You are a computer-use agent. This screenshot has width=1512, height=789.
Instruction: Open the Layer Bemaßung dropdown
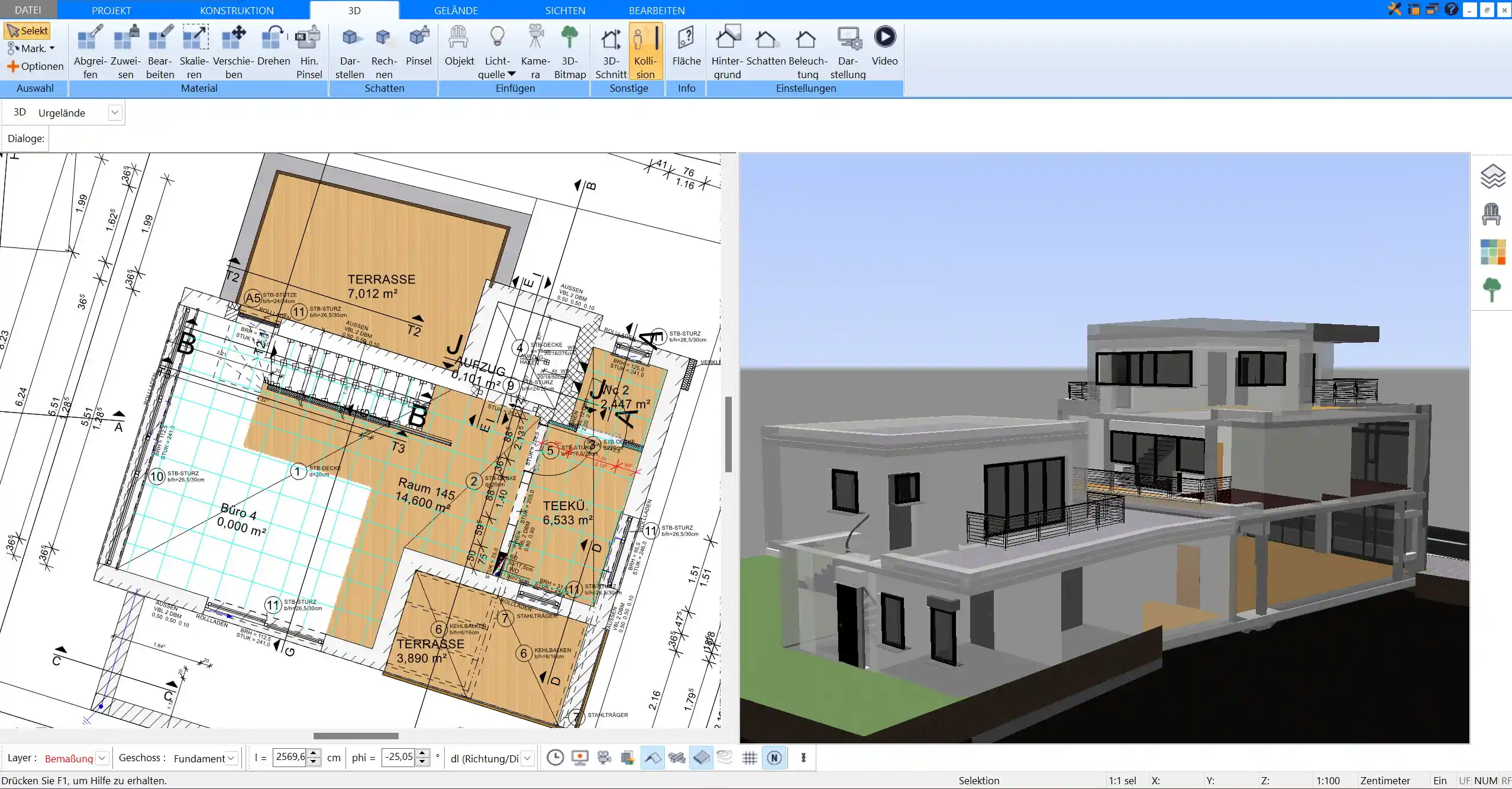pyautogui.click(x=102, y=758)
